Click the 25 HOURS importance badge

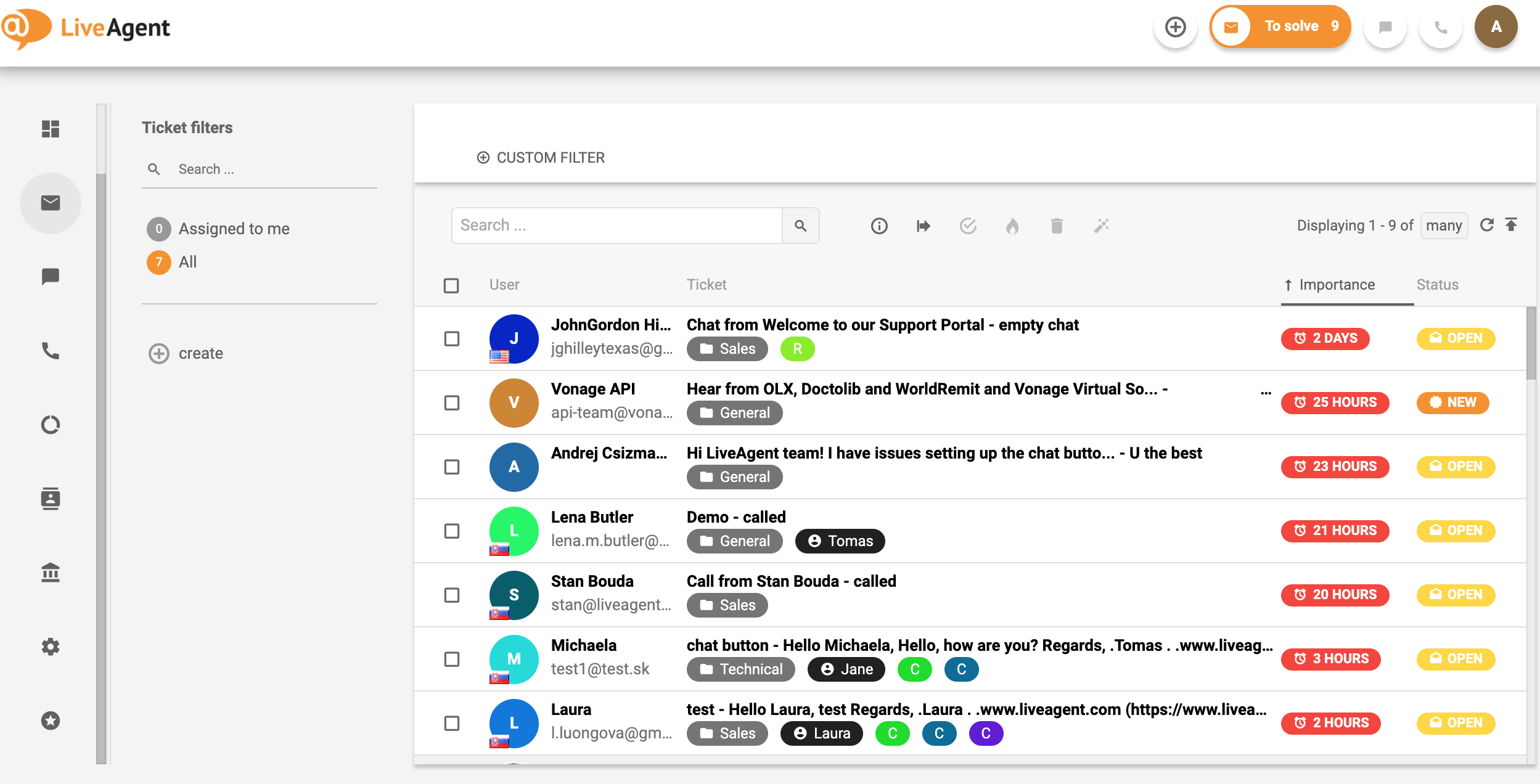point(1335,402)
